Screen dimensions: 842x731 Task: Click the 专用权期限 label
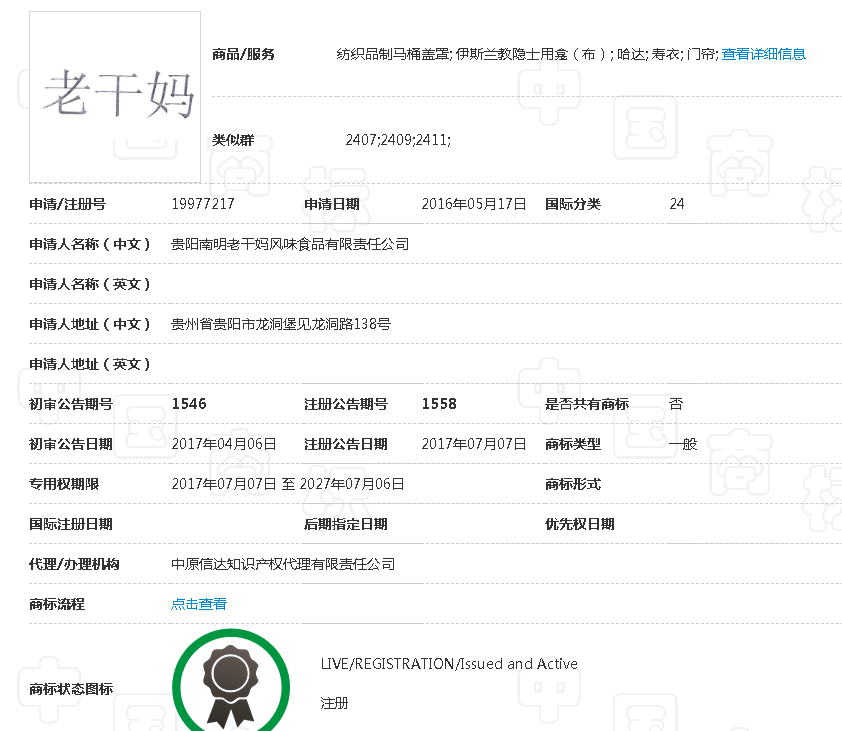click(x=64, y=484)
